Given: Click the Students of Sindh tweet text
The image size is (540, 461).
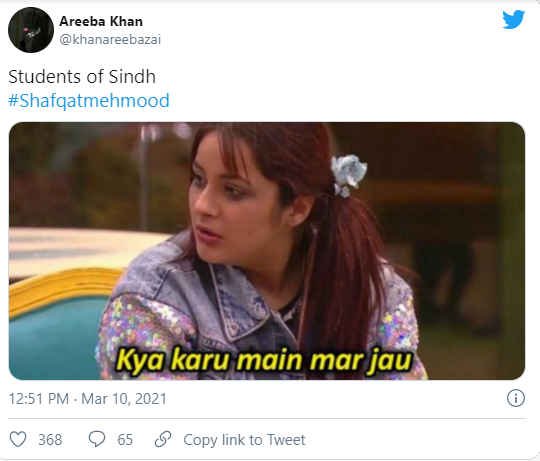Looking at the screenshot, I should tap(82, 76).
